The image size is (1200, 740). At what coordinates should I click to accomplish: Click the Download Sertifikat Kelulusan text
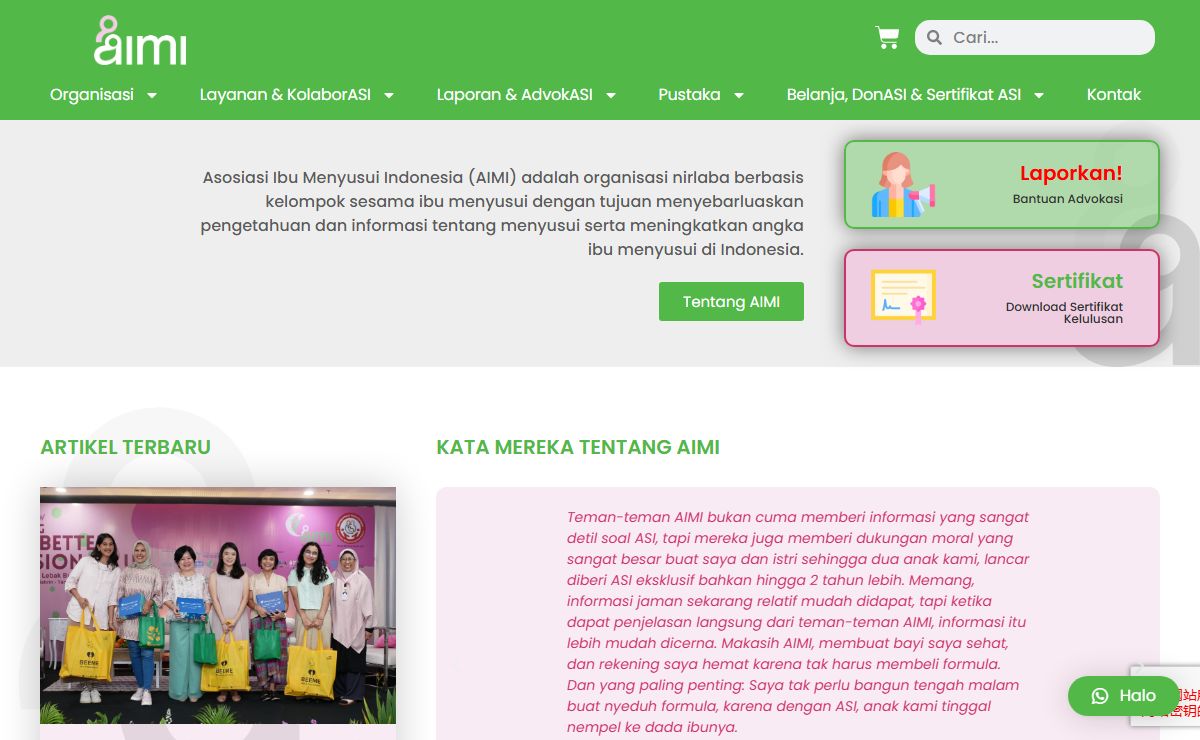pos(1064,313)
